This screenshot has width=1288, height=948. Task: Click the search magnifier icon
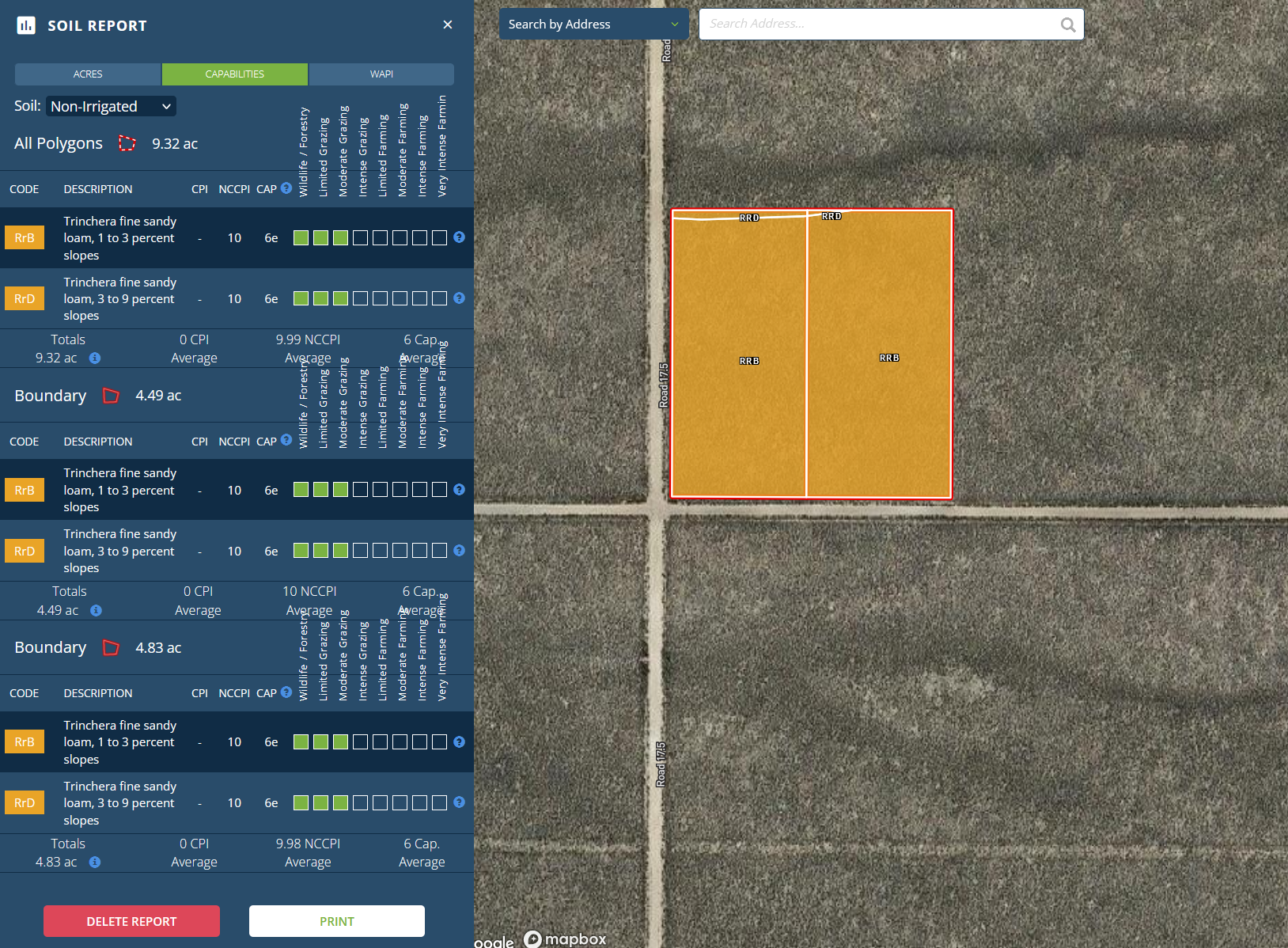tap(1067, 25)
